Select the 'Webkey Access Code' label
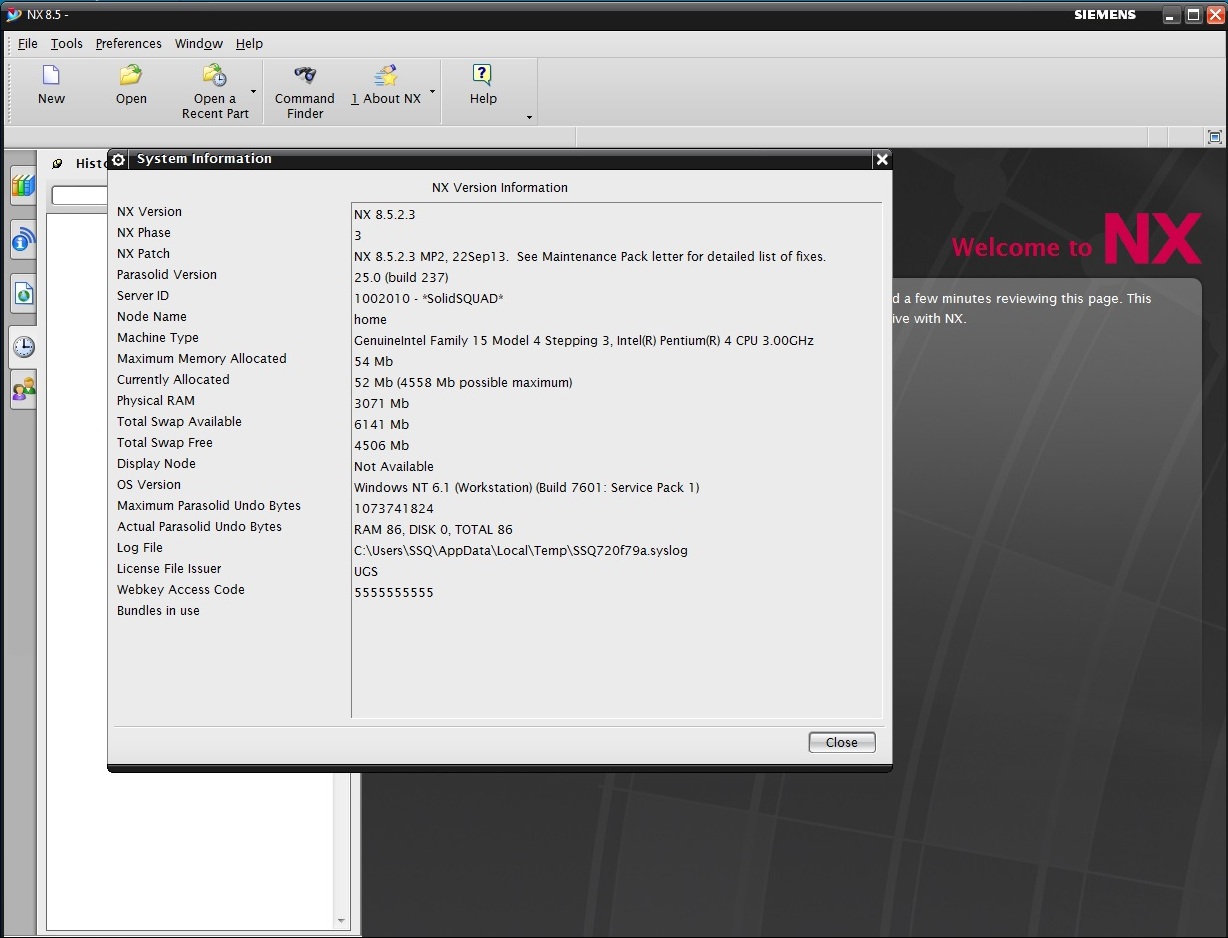Viewport: 1228px width, 938px height. 181,589
